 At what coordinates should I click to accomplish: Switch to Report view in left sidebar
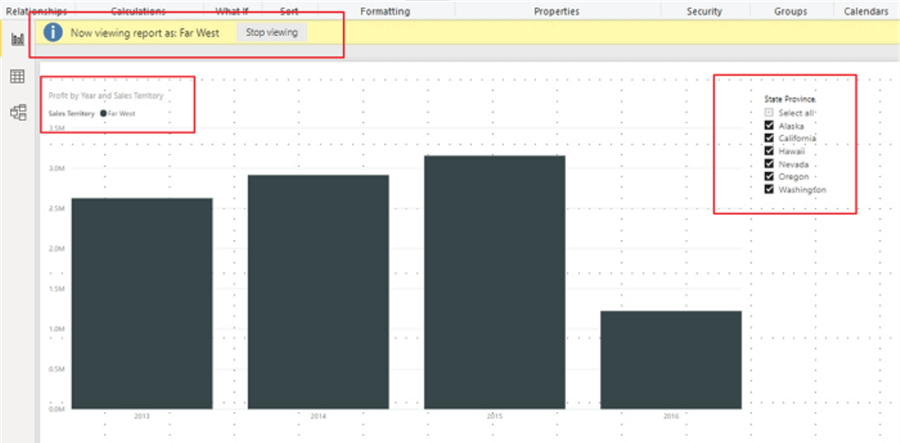[17, 39]
